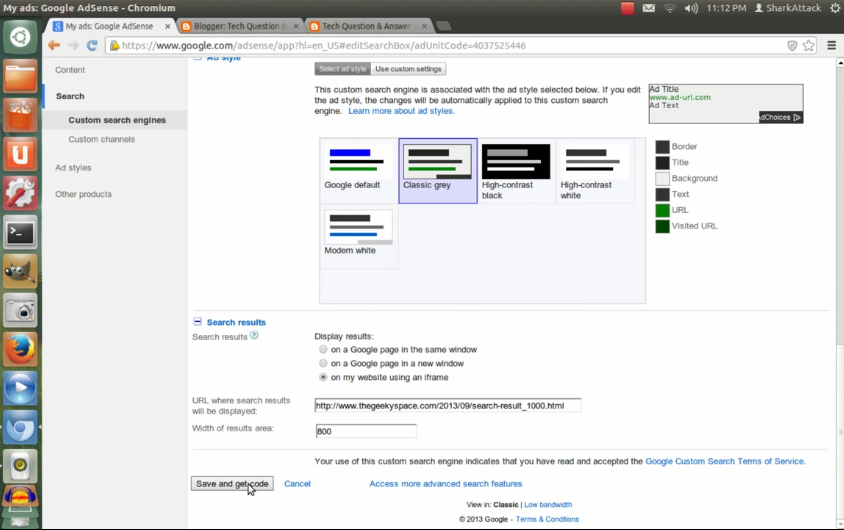
Task: Click the red recording indicator icon
Action: coord(627,8)
